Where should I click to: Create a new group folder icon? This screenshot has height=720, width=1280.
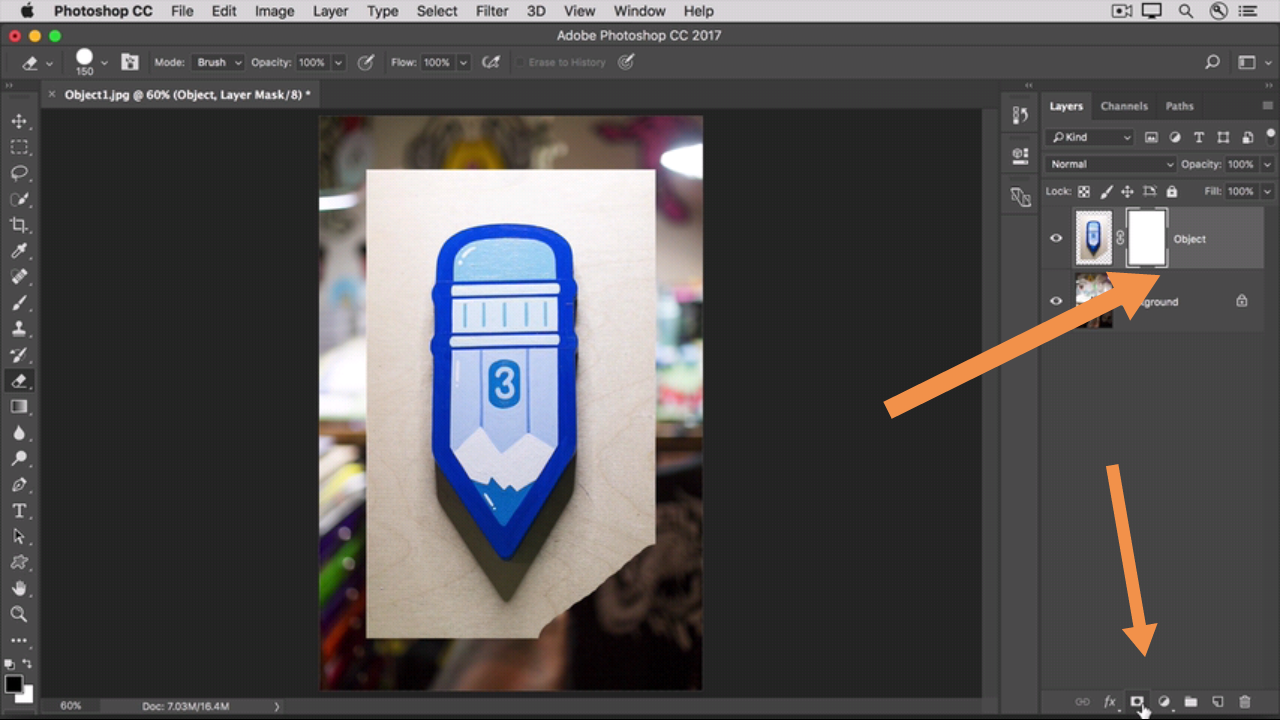click(1191, 702)
